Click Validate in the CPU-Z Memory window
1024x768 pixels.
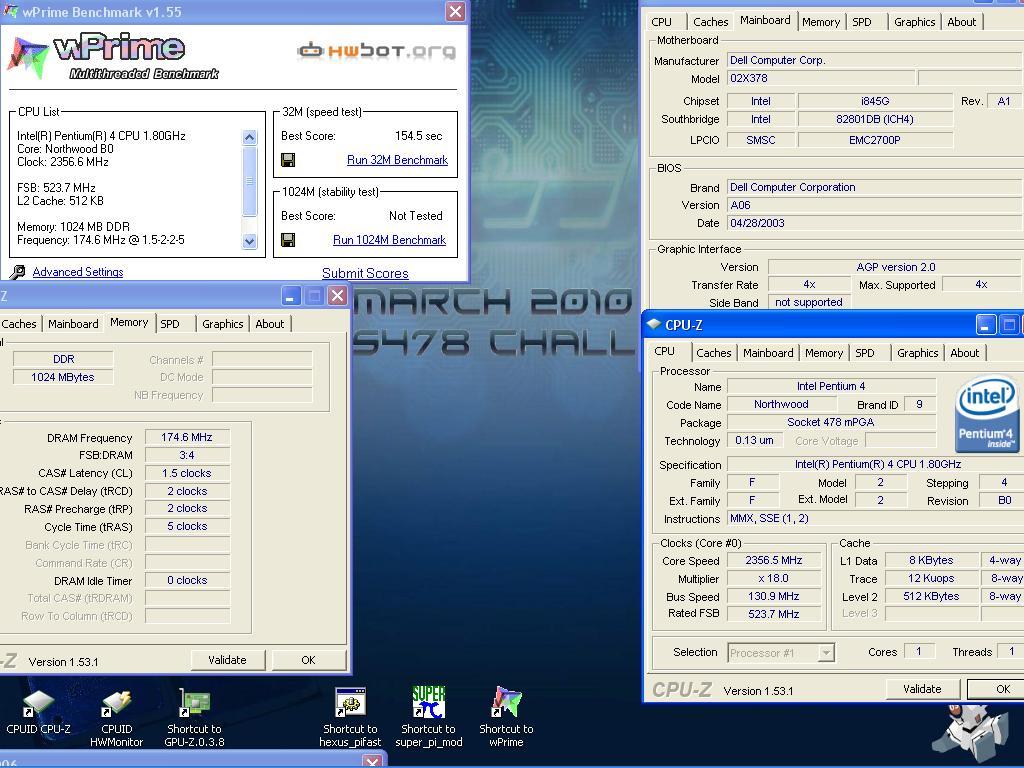coord(227,660)
